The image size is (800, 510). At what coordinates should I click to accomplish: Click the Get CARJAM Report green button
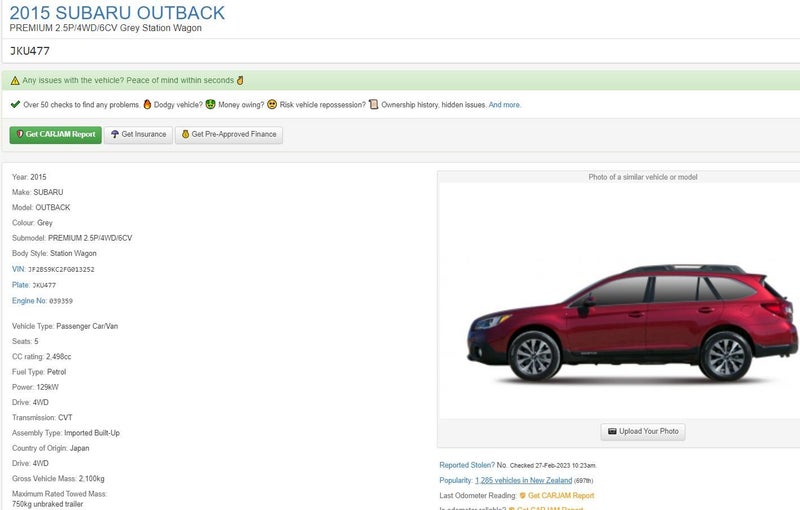56,135
